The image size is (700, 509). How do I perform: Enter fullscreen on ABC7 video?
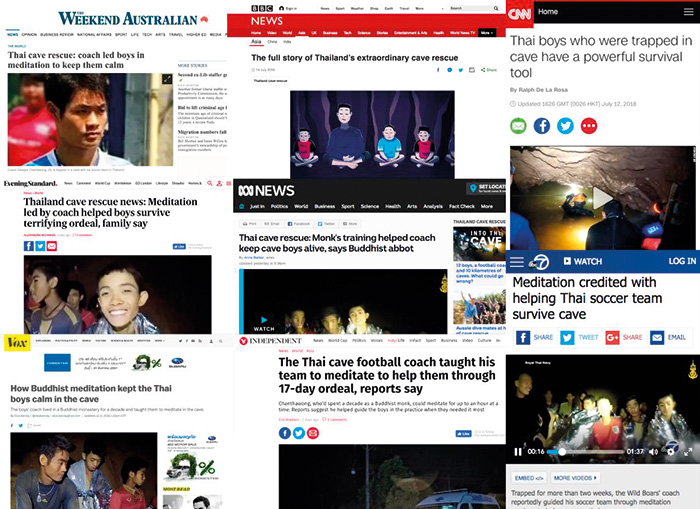tap(688, 452)
